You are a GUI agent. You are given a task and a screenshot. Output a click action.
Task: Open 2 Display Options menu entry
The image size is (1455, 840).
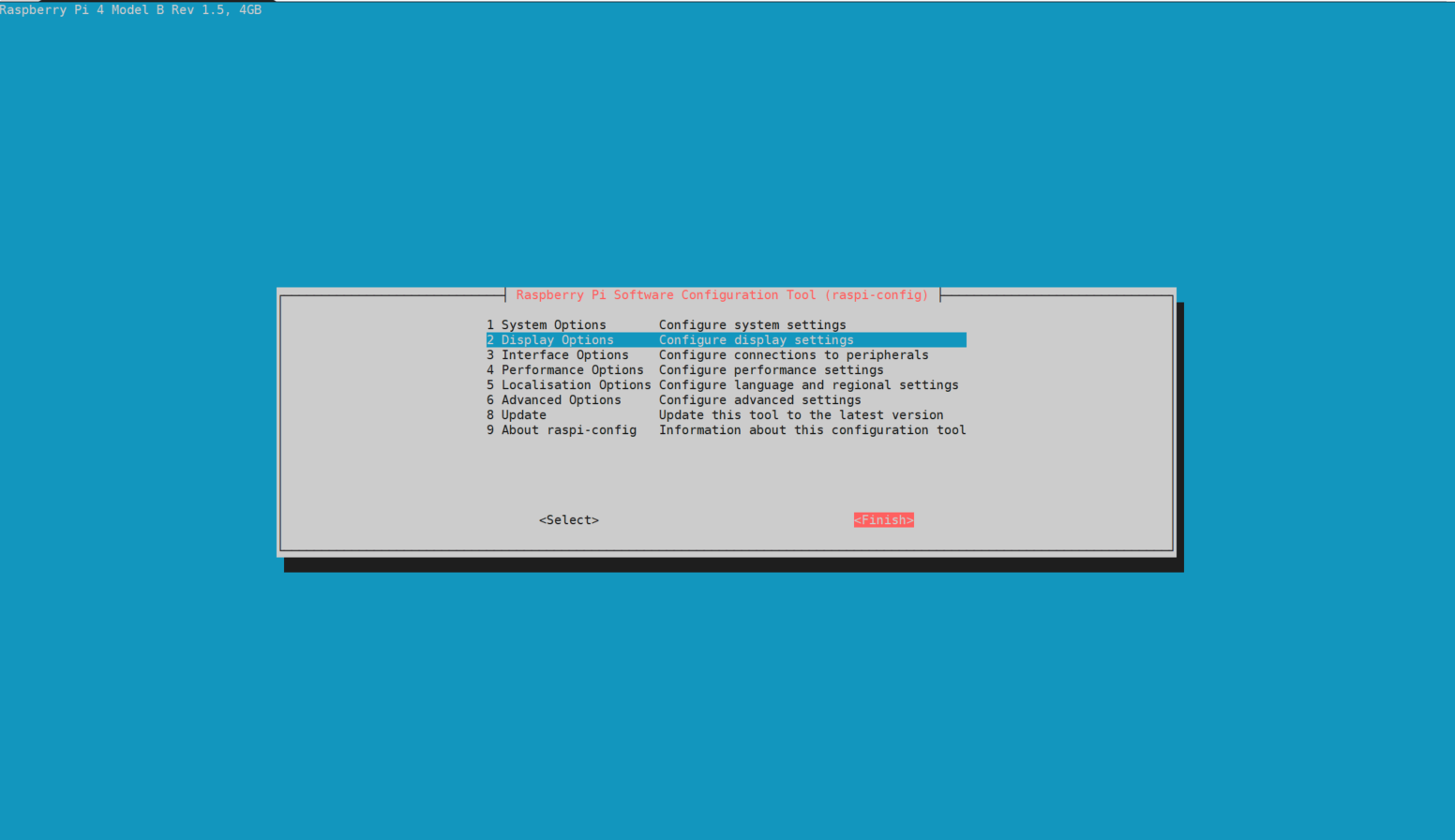[726, 340]
